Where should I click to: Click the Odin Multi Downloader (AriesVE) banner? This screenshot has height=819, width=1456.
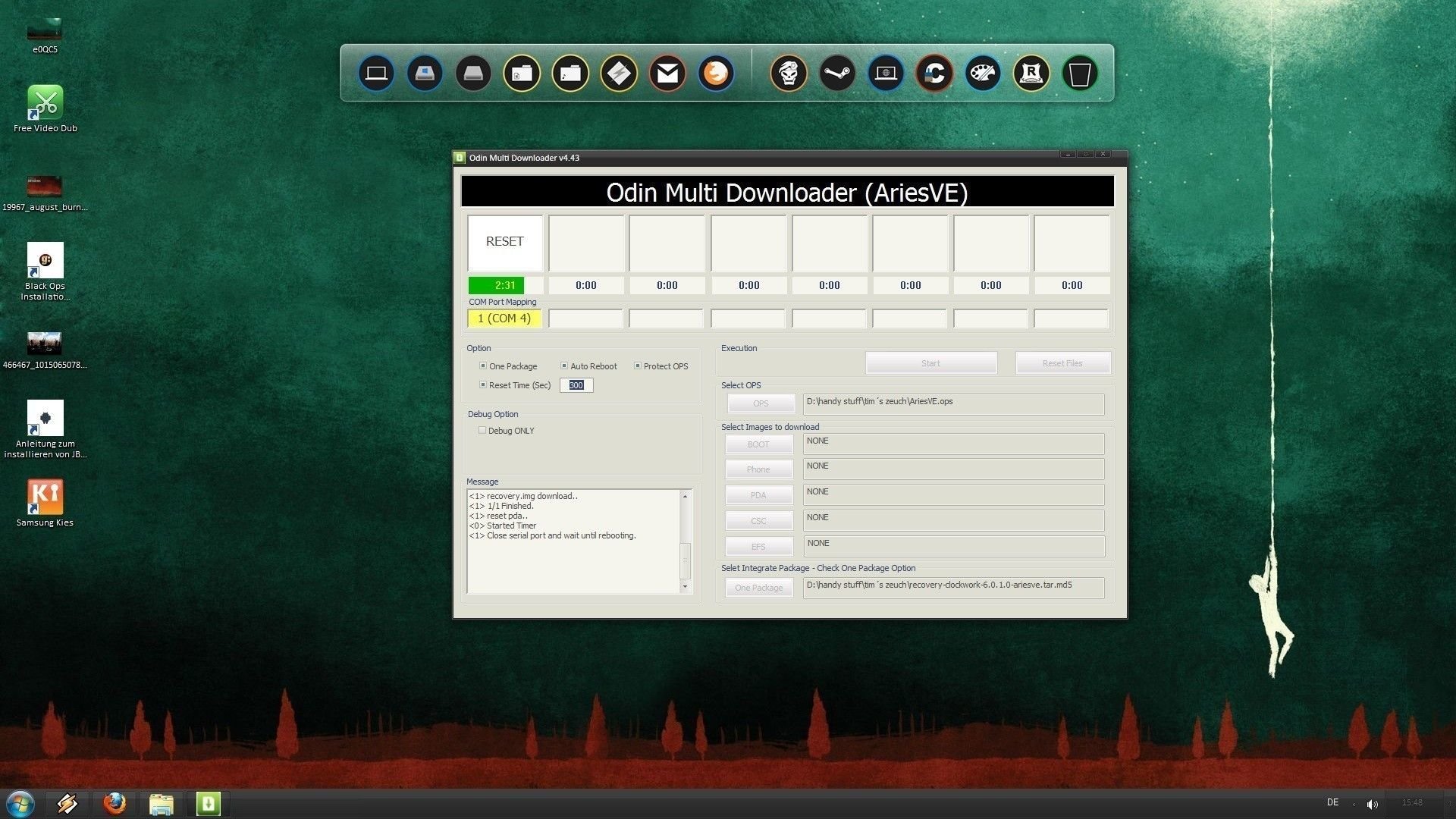787,192
